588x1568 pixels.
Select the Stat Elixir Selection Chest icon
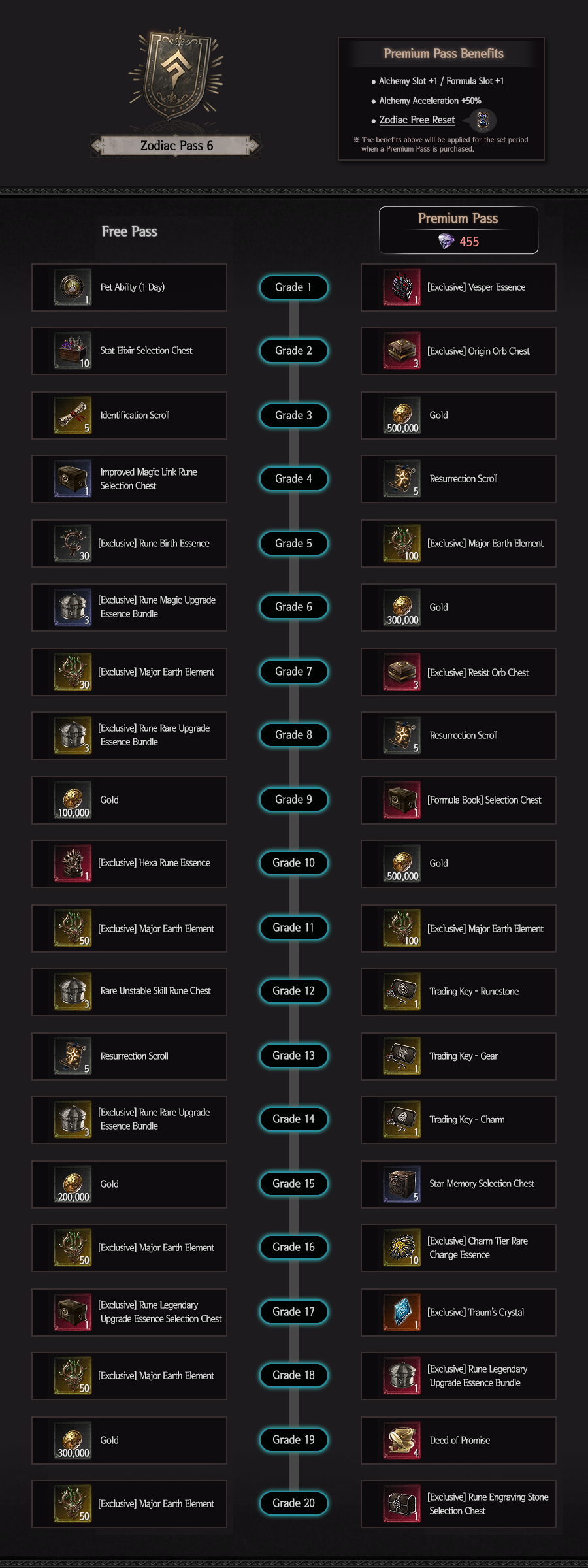coord(73,351)
